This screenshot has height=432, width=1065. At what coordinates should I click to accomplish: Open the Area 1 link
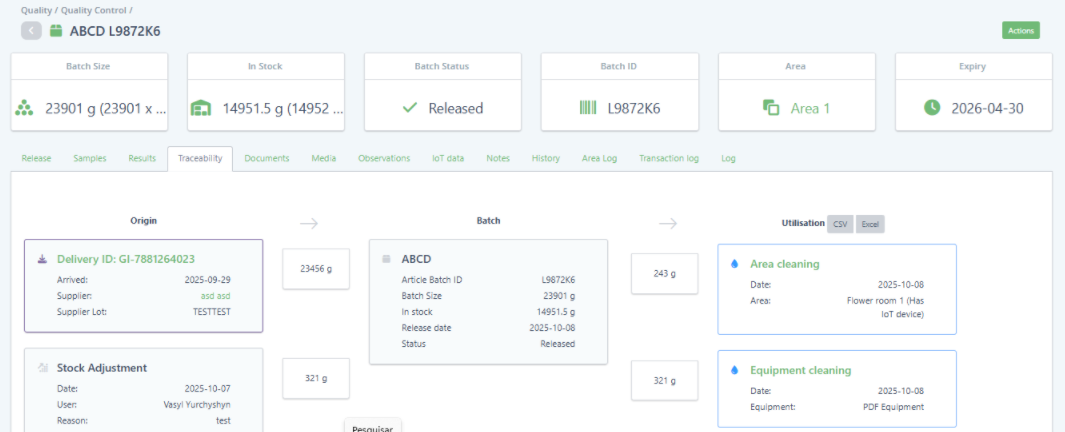coord(810,108)
